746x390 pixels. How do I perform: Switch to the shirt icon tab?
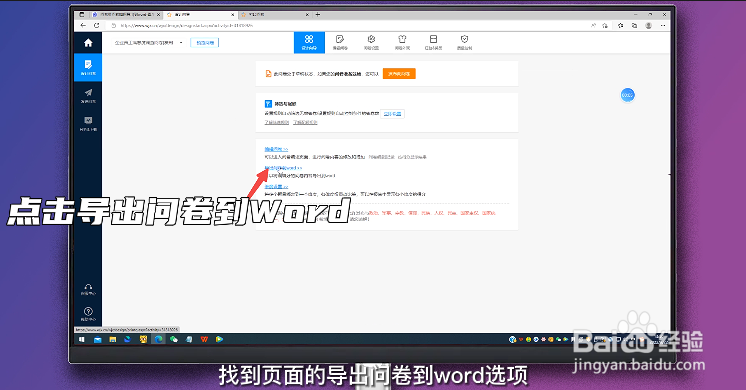tap(402, 42)
